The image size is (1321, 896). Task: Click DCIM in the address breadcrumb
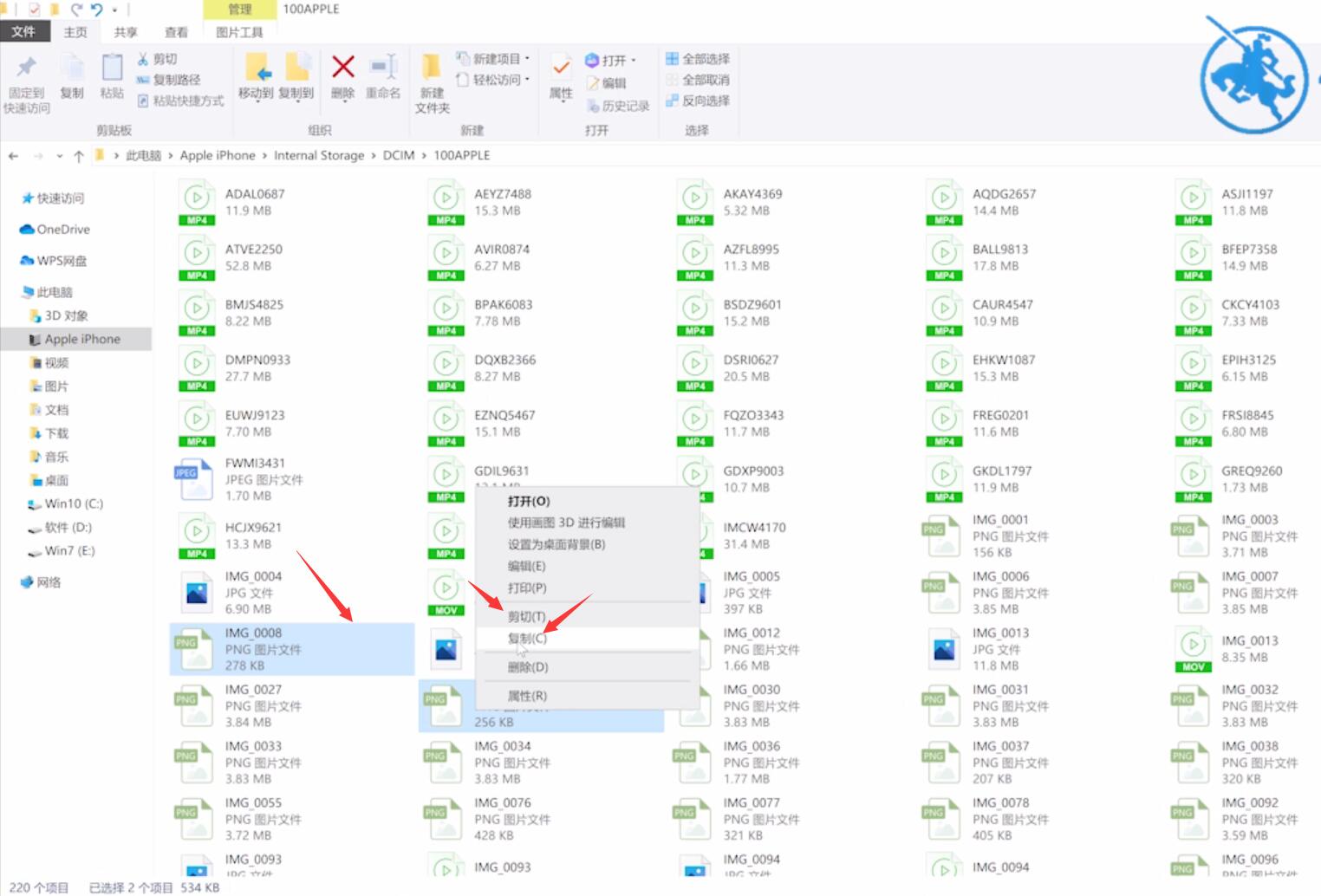click(x=399, y=155)
